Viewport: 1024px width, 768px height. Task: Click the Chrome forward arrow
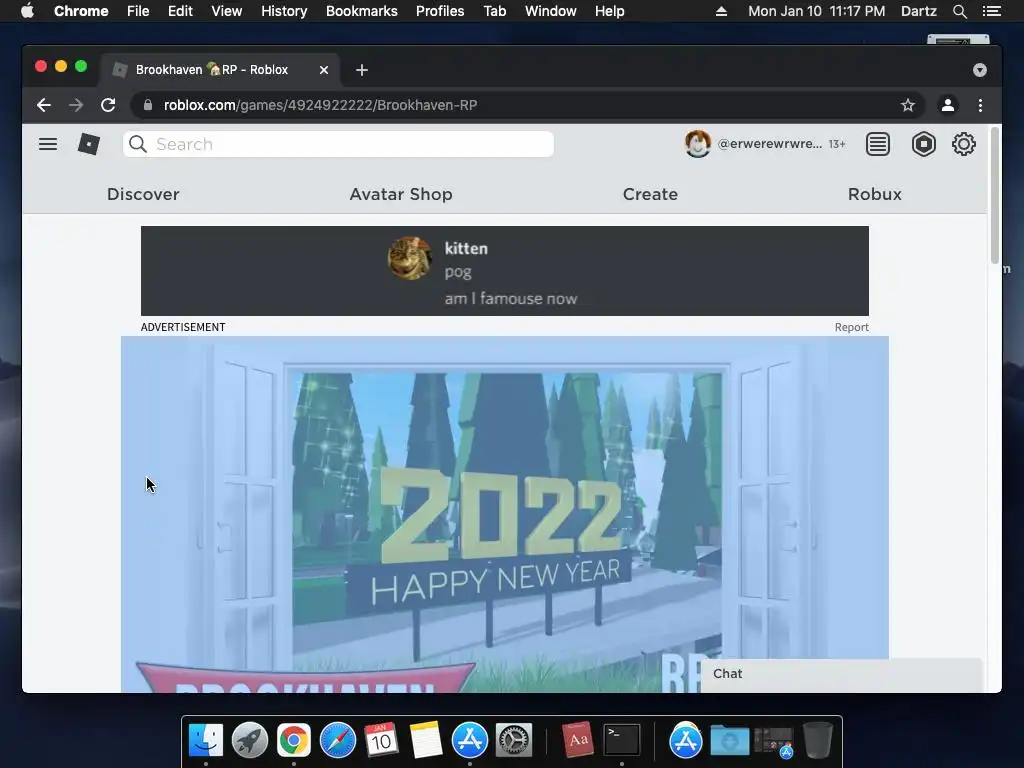point(76,105)
